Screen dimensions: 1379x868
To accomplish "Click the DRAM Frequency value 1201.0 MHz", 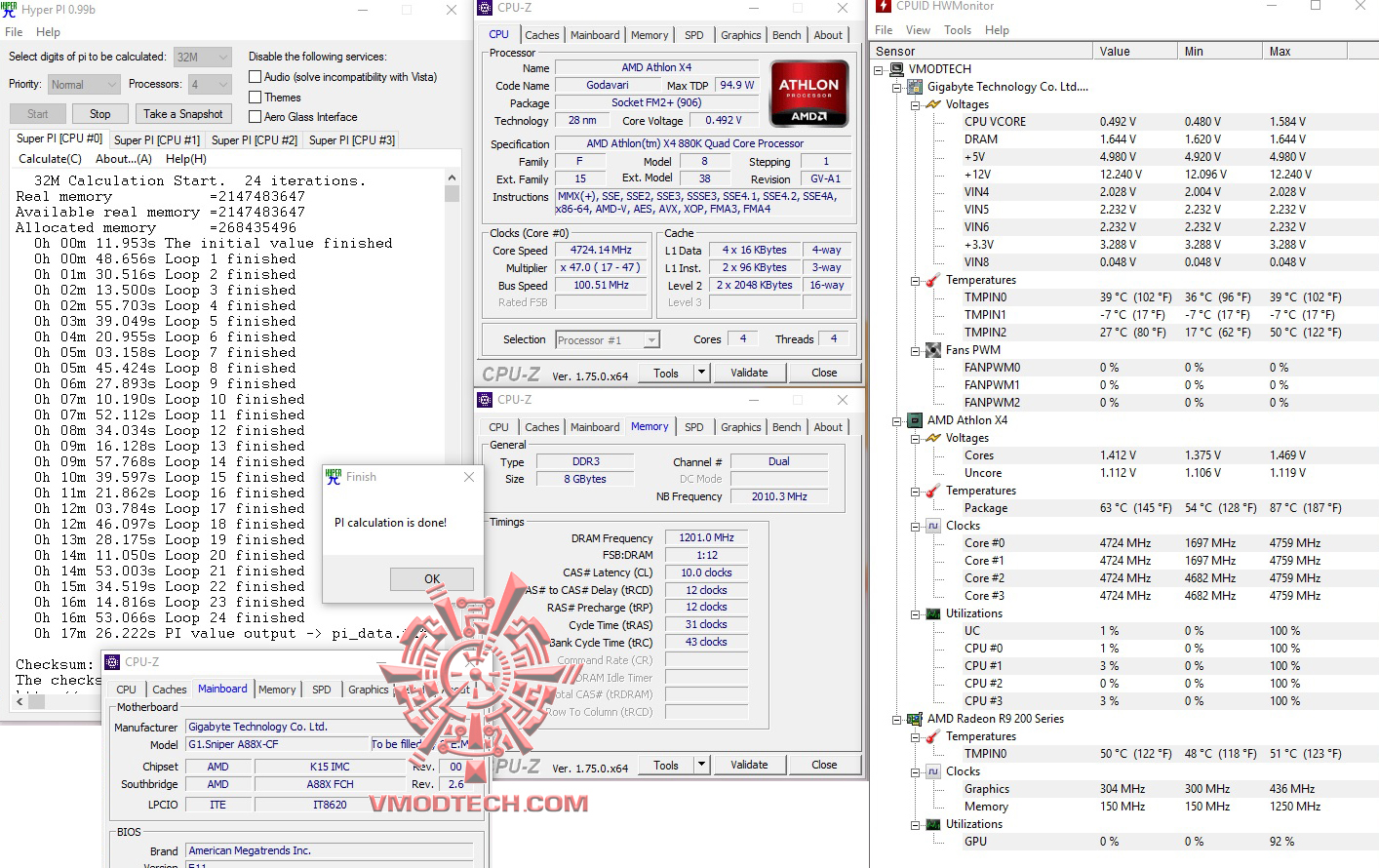I will click(x=707, y=537).
